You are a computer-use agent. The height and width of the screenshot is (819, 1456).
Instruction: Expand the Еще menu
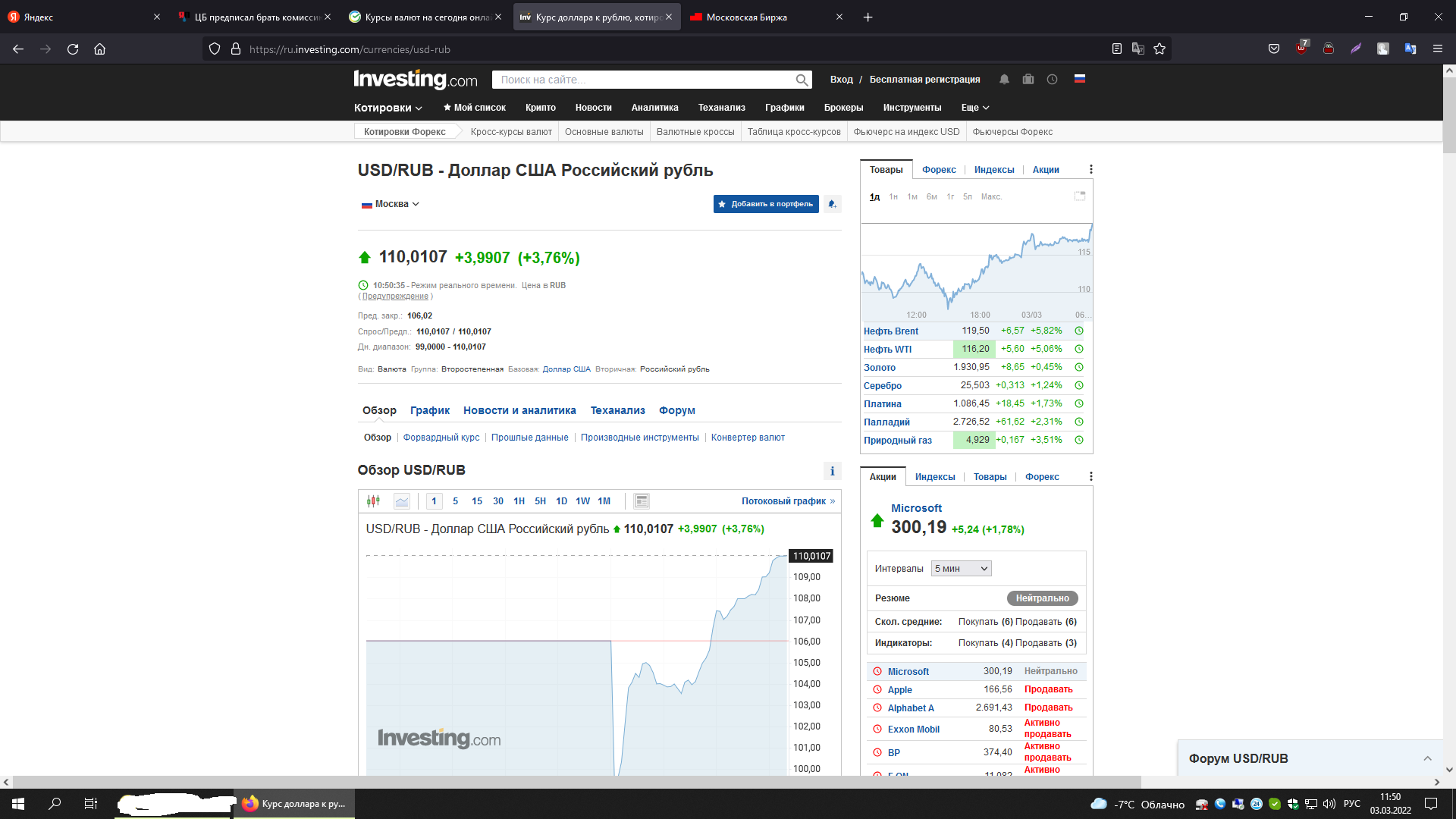coord(975,108)
